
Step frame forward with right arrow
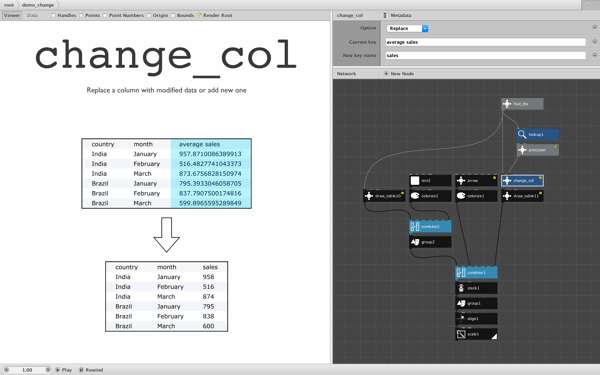(x=48, y=370)
